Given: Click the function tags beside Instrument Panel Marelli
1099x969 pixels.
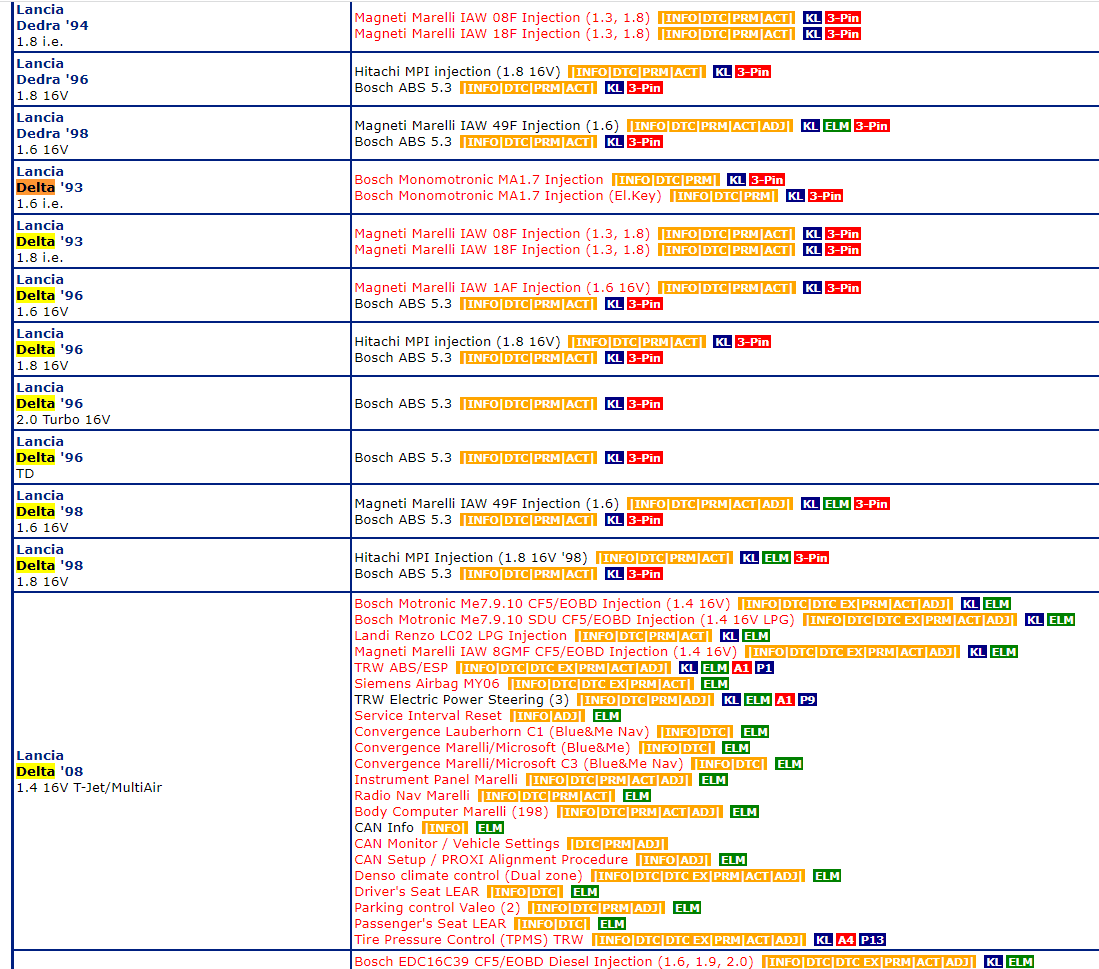Looking at the screenshot, I should click(x=608, y=780).
